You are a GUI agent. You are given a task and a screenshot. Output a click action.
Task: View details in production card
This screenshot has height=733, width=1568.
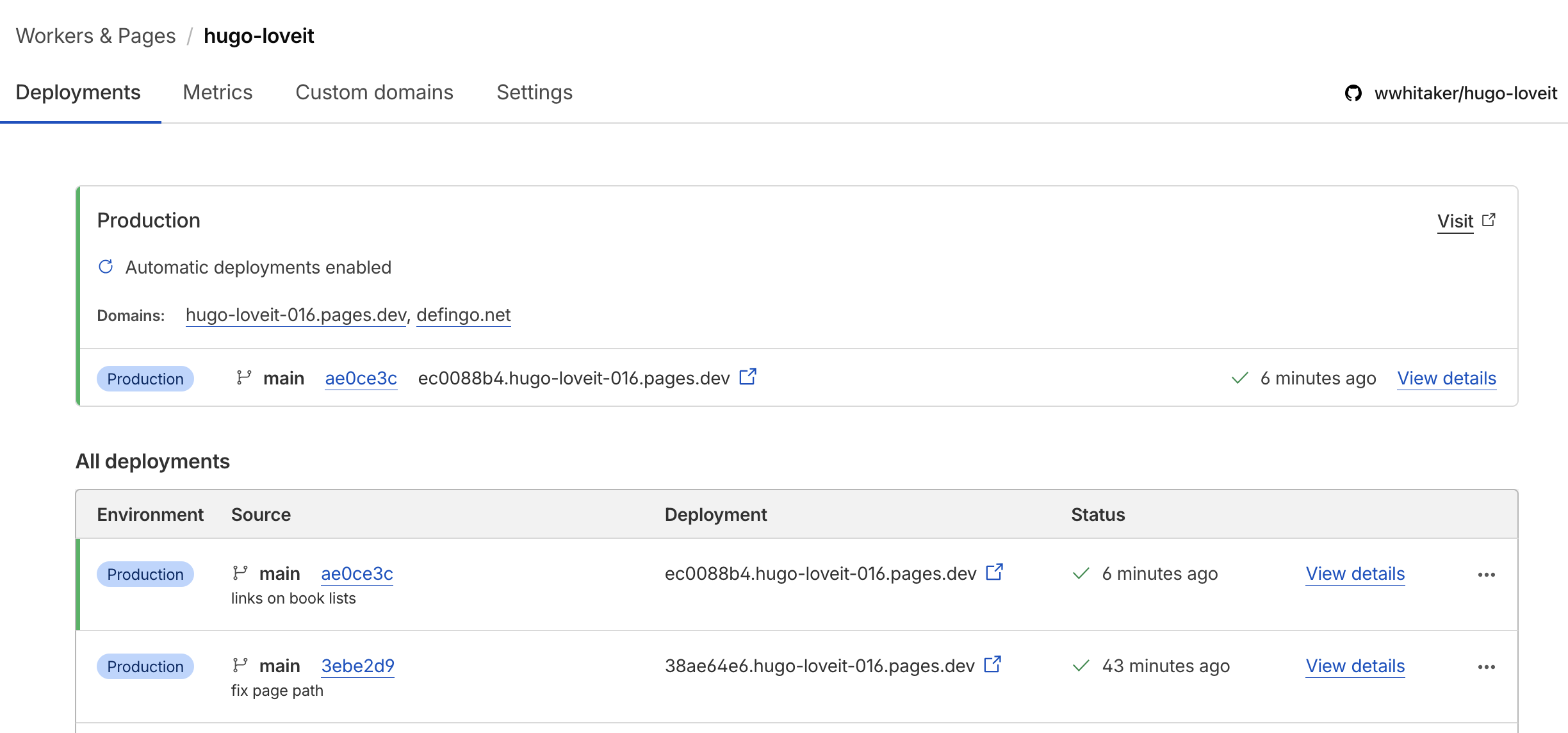1447,379
